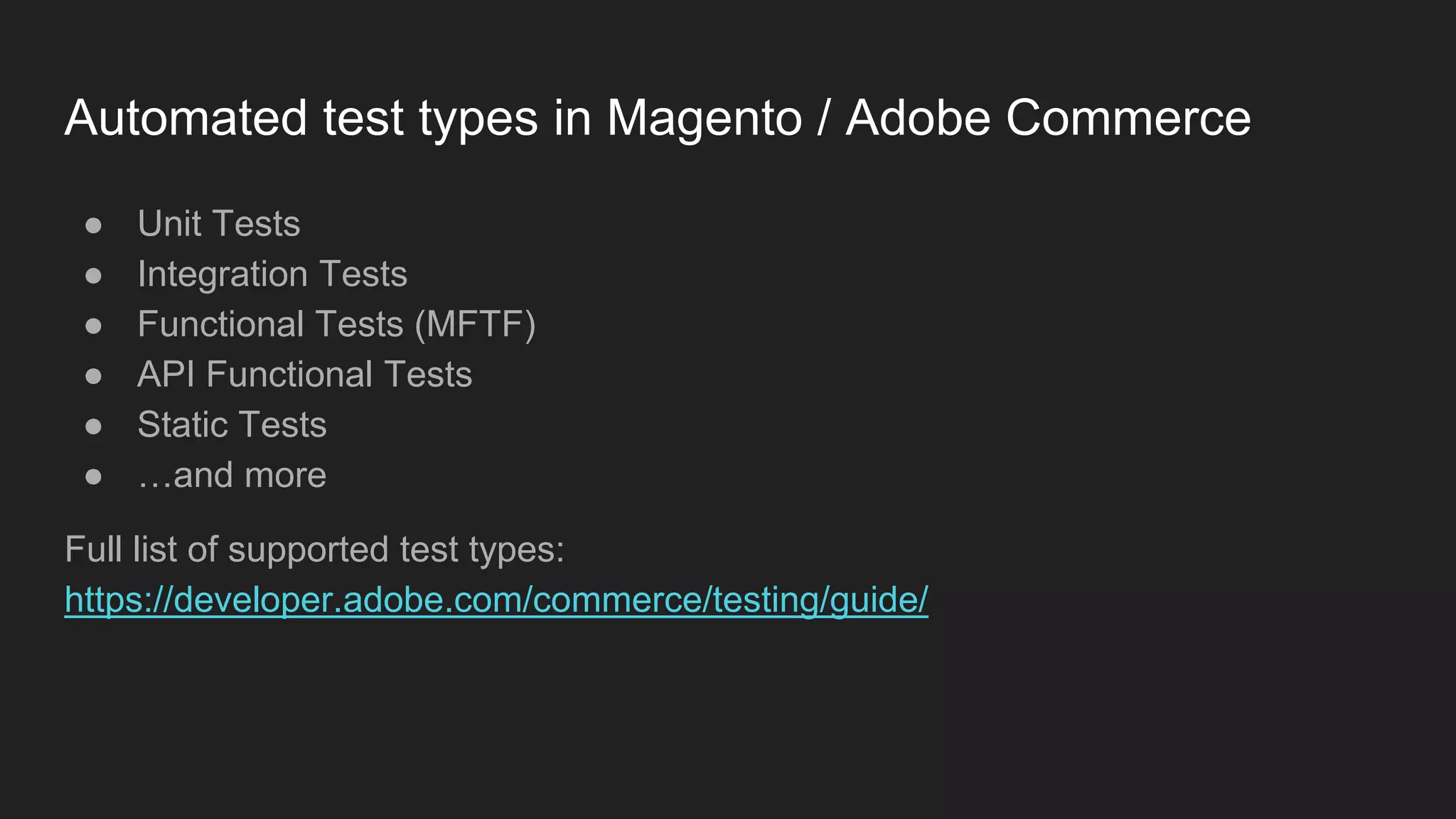The height and width of the screenshot is (819, 1456).
Task: Click the slide title about automated test types
Action: click(657, 118)
